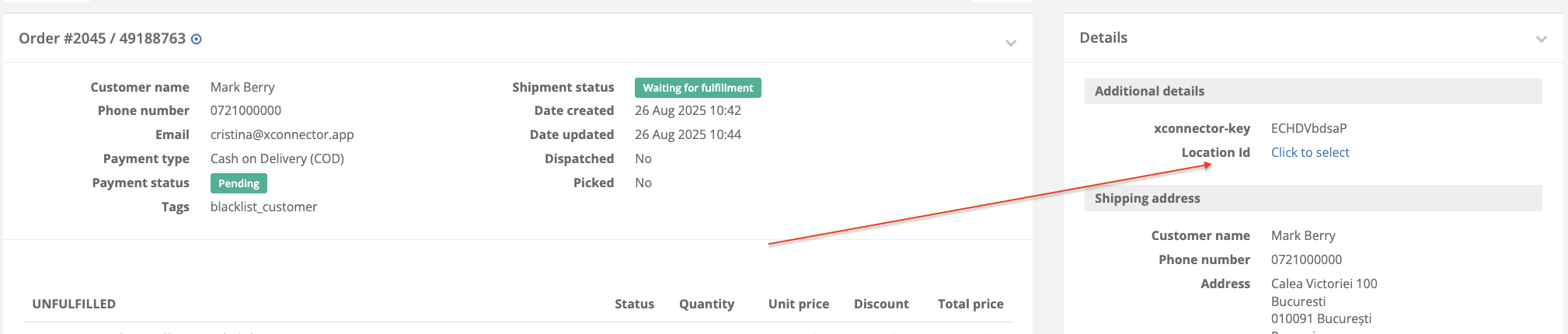Click the Quantity column header

click(x=706, y=304)
